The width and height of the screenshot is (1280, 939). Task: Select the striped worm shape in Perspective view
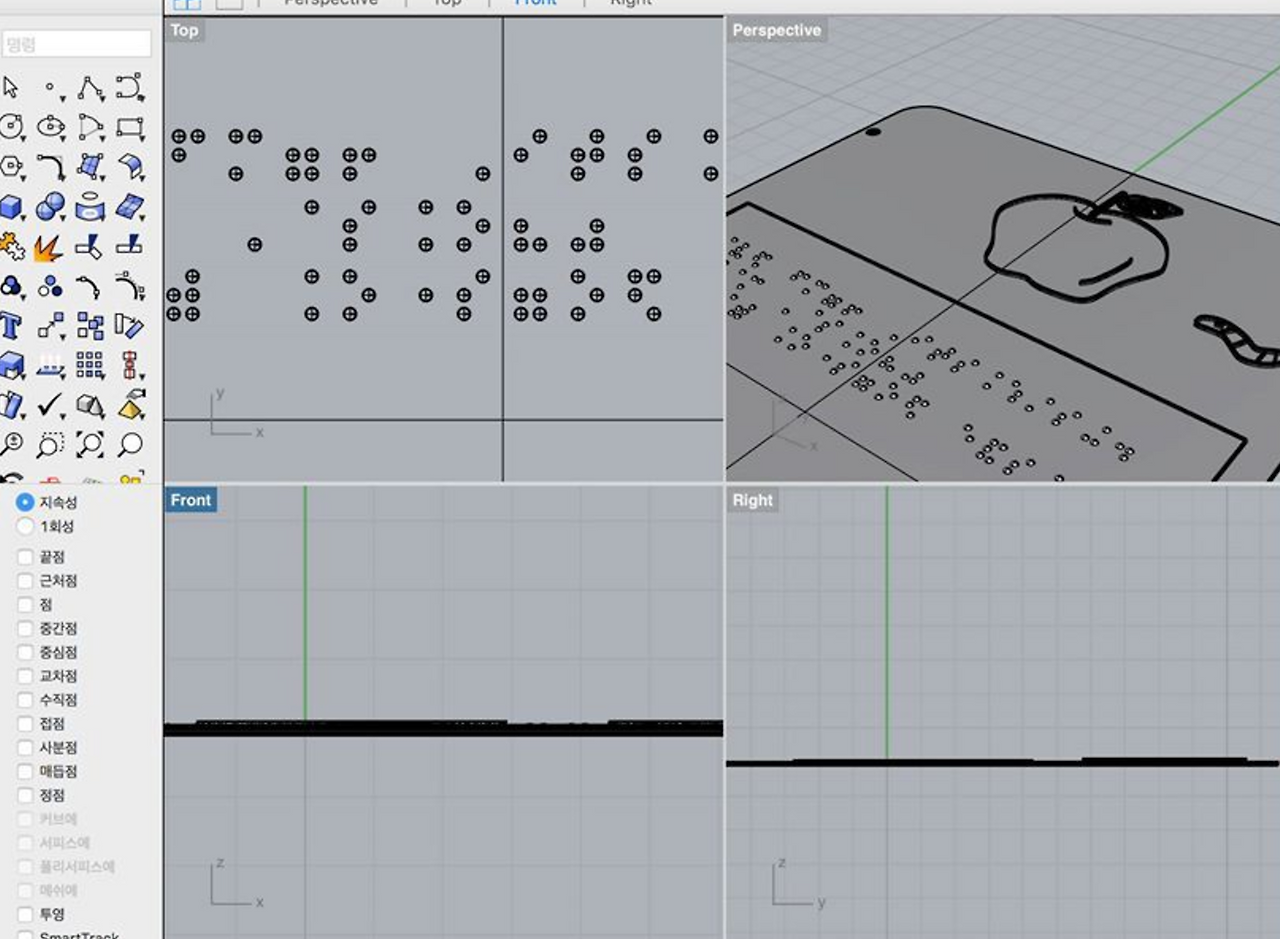[1236, 339]
